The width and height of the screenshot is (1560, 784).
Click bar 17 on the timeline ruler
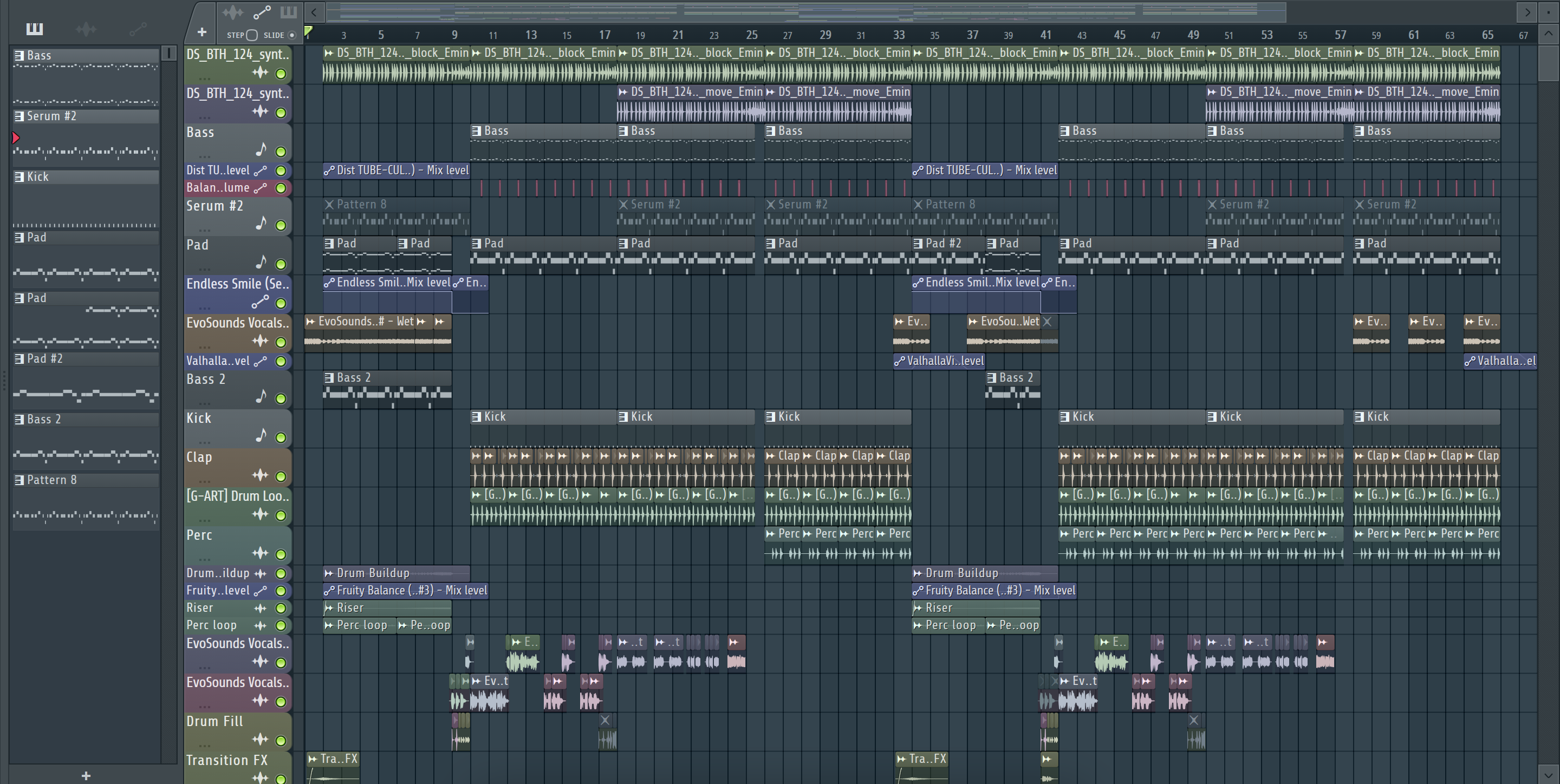[x=604, y=35]
